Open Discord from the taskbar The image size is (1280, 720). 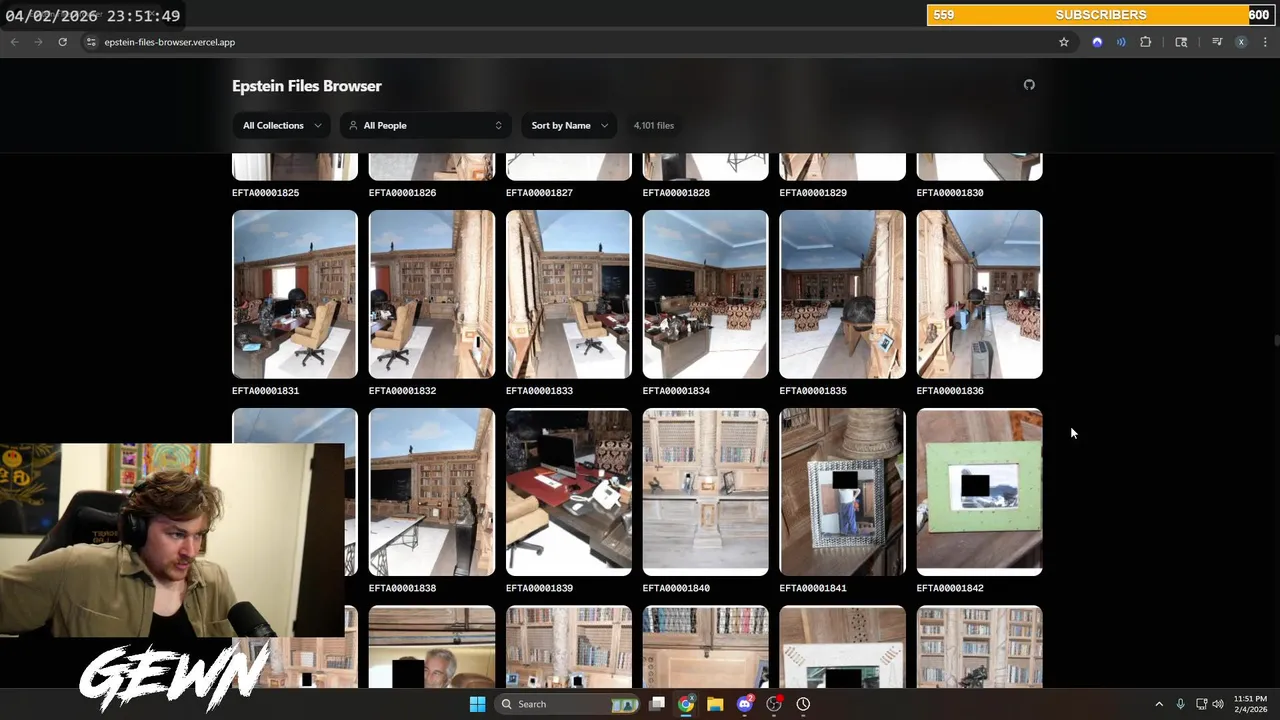(744, 704)
